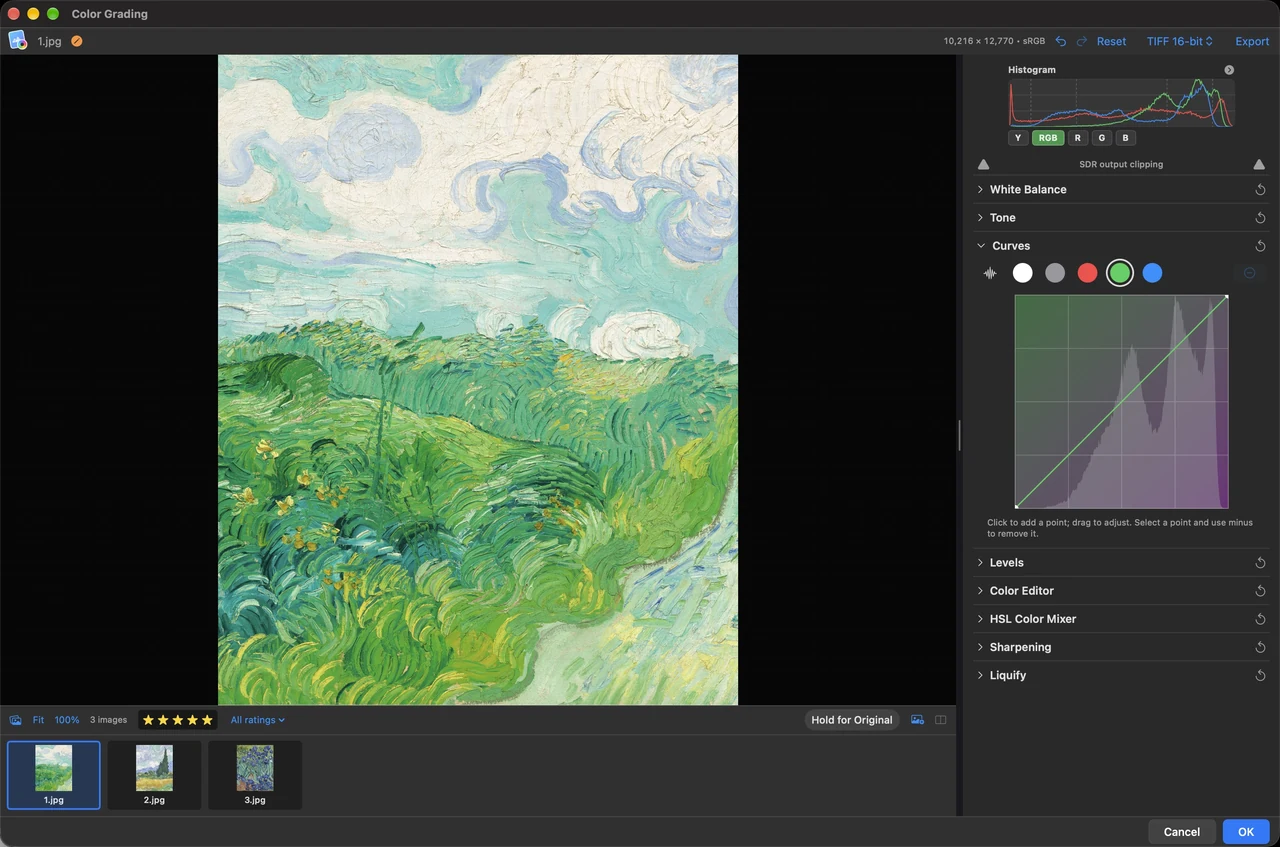Click the Reset button in the toolbar

[1111, 41]
